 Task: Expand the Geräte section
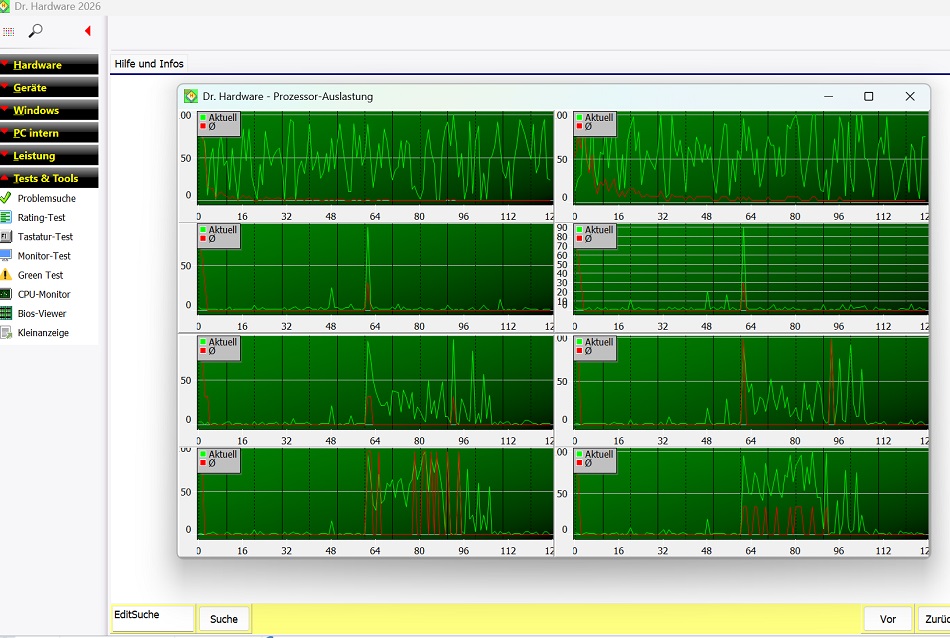click(x=49, y=87)
